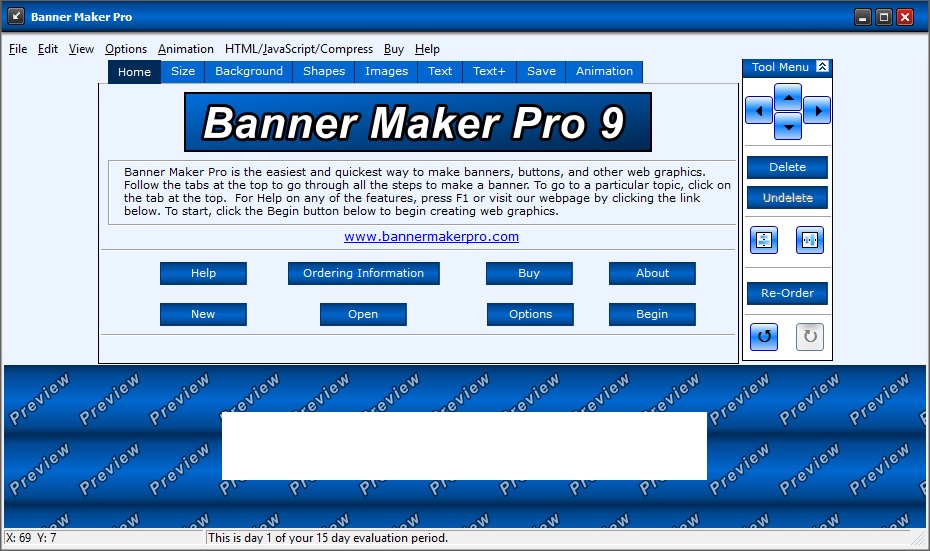Viewport: 930px width, 551px height.
Task: Click the Ordering Information button
Action: [364, 273]
